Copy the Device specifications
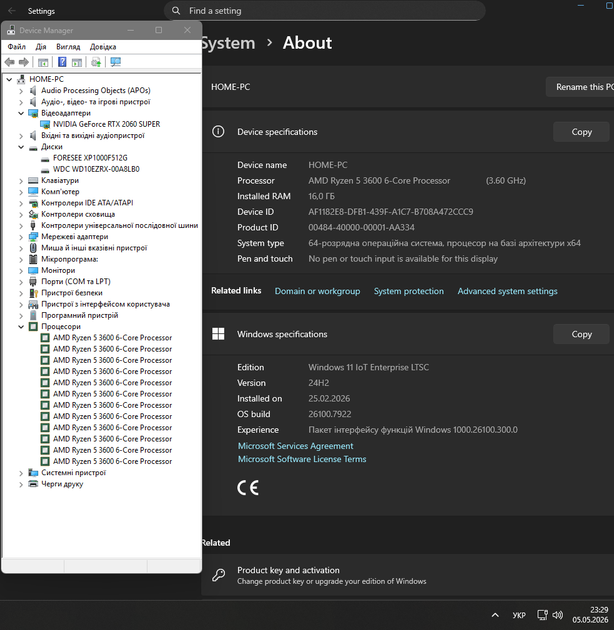Viewport: 614px width, 630px height. coord(581,132)
